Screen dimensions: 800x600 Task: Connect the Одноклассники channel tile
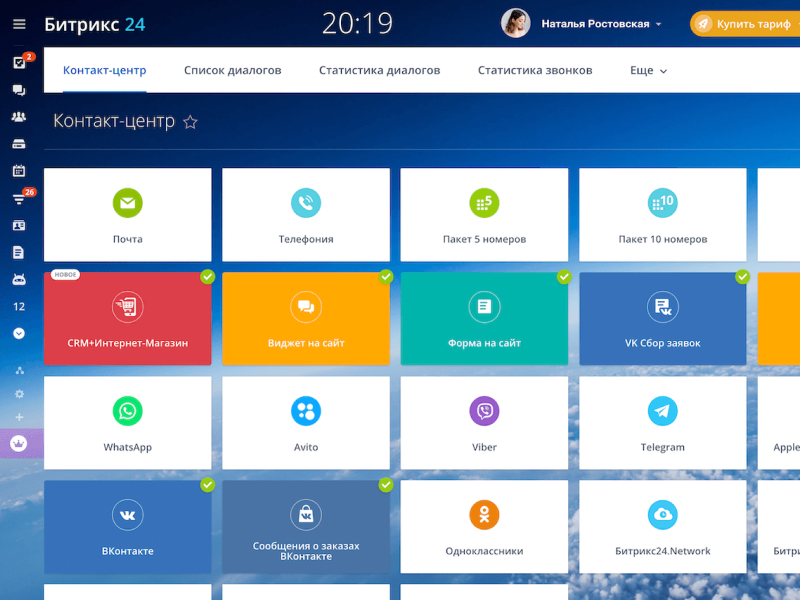(x=484, y=527)
